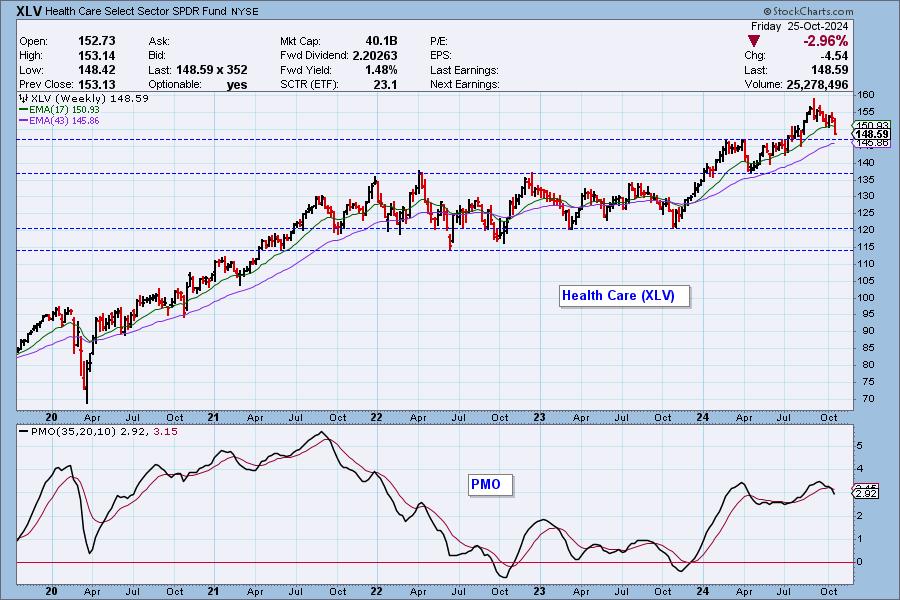Select the XLV ticker symbol in the title
Screen dimensions: 900x600
click(x=29, y=11)
